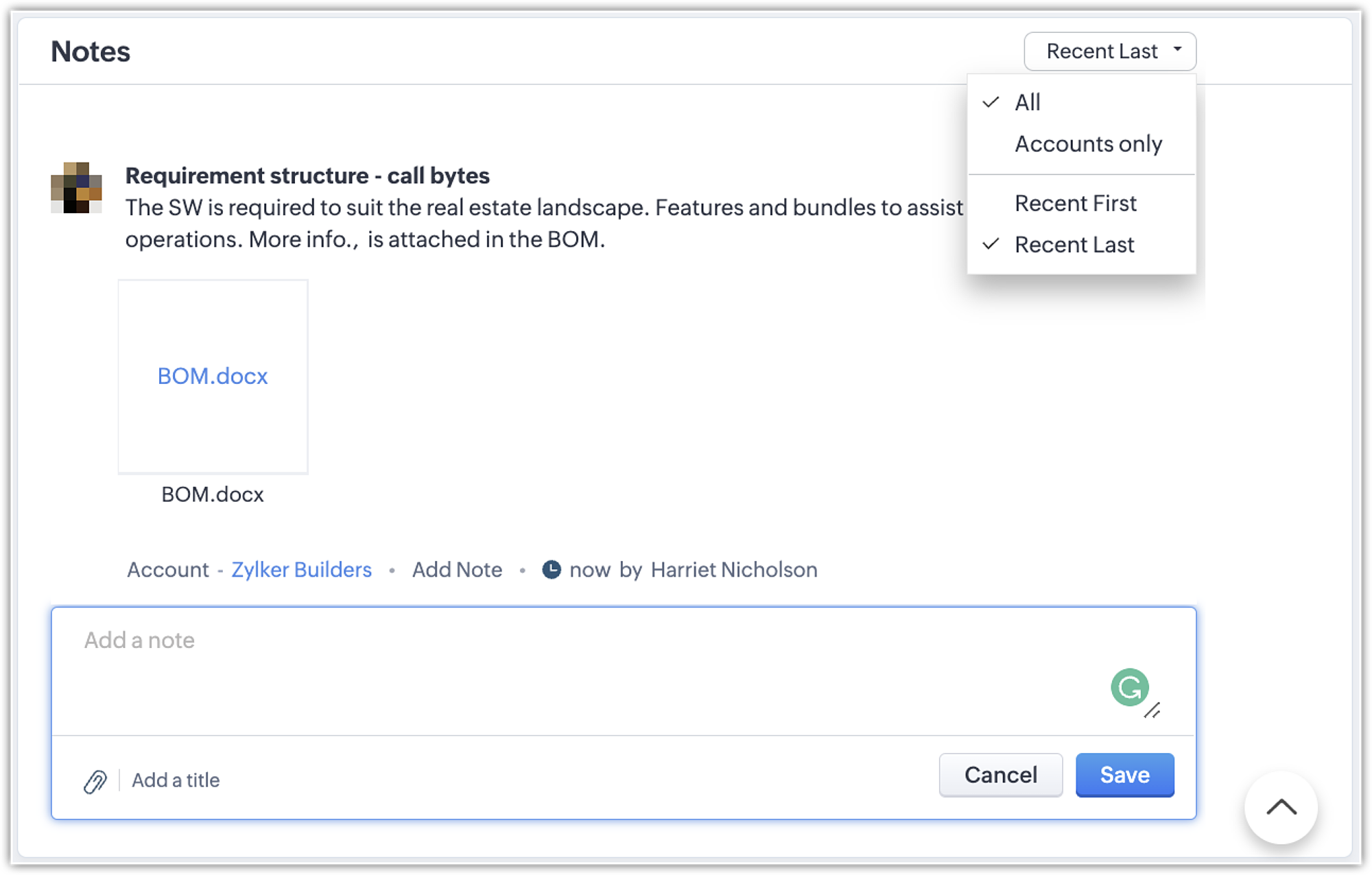Image resolution: width=1372 pixels, height=875 pixels.
Task: Click the green Grammarly icon in the note box
Action: (x=1129, y=687)
